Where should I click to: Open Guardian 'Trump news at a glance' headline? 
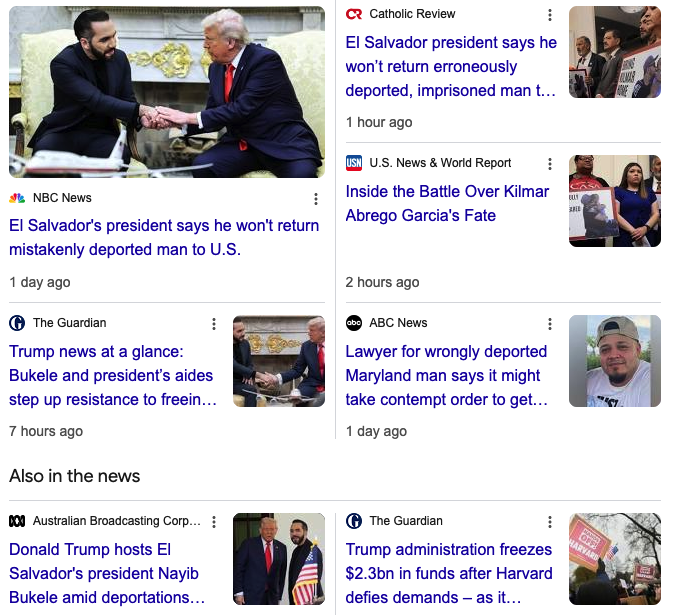click(x=113, y=375)
